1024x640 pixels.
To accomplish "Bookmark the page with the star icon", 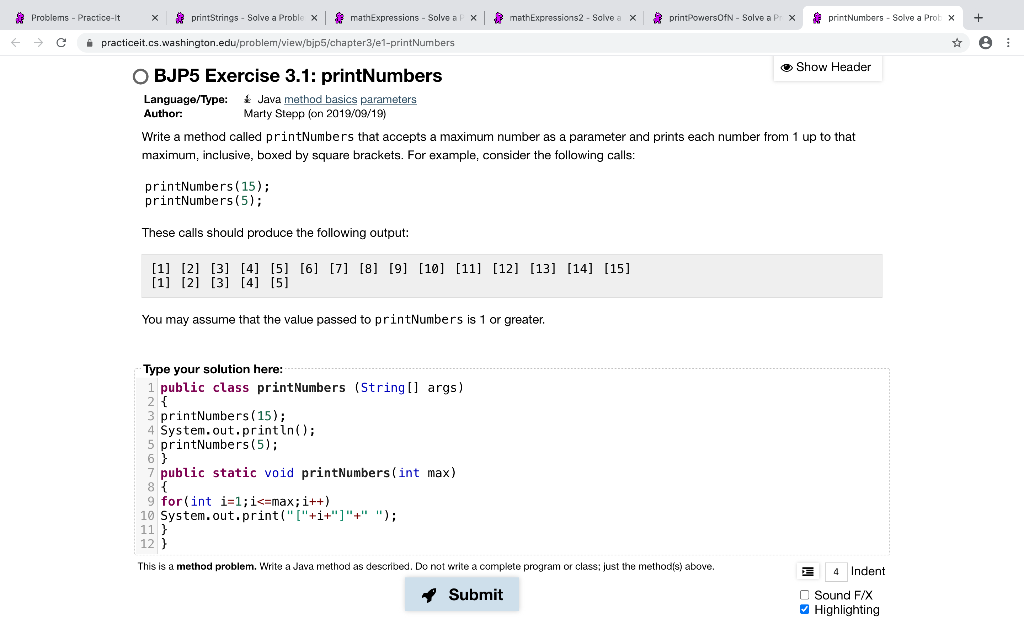I will click(955, 42).
